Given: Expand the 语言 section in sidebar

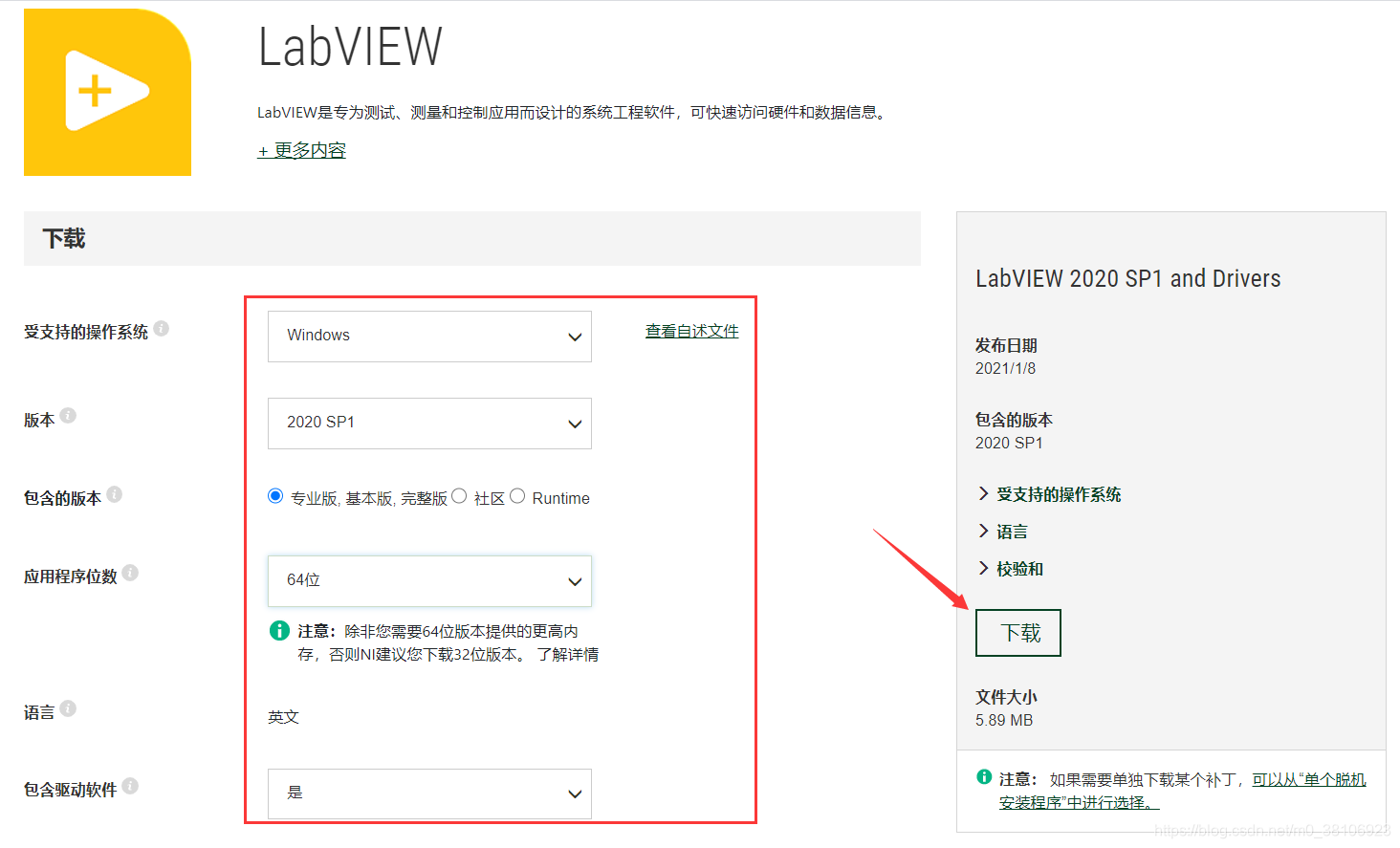Looking at the screenshot, I should click(1002, 532).
